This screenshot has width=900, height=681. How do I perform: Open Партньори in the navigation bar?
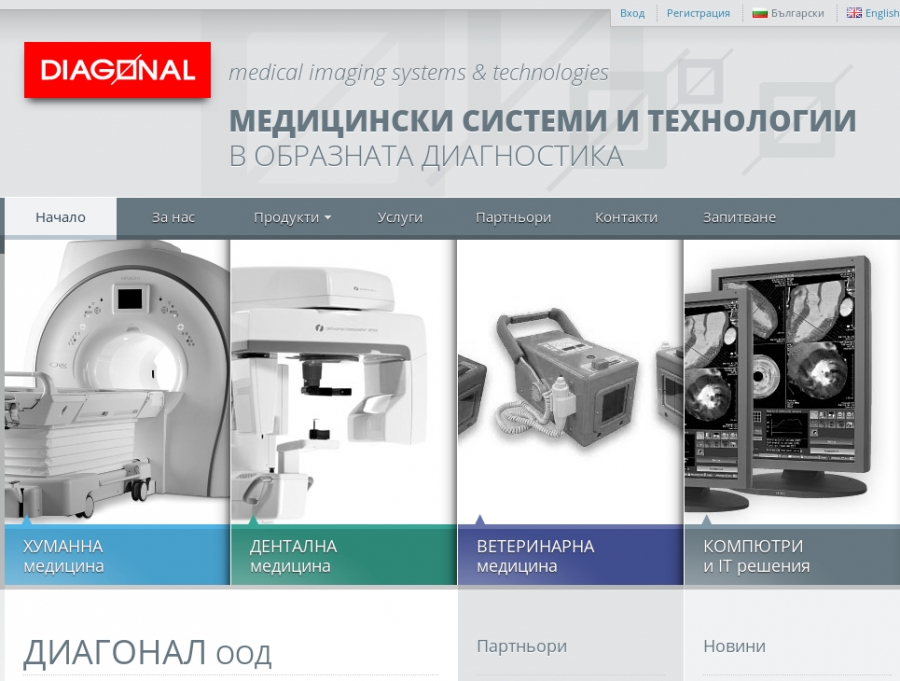pyautogui.click(x=513, y=217)
